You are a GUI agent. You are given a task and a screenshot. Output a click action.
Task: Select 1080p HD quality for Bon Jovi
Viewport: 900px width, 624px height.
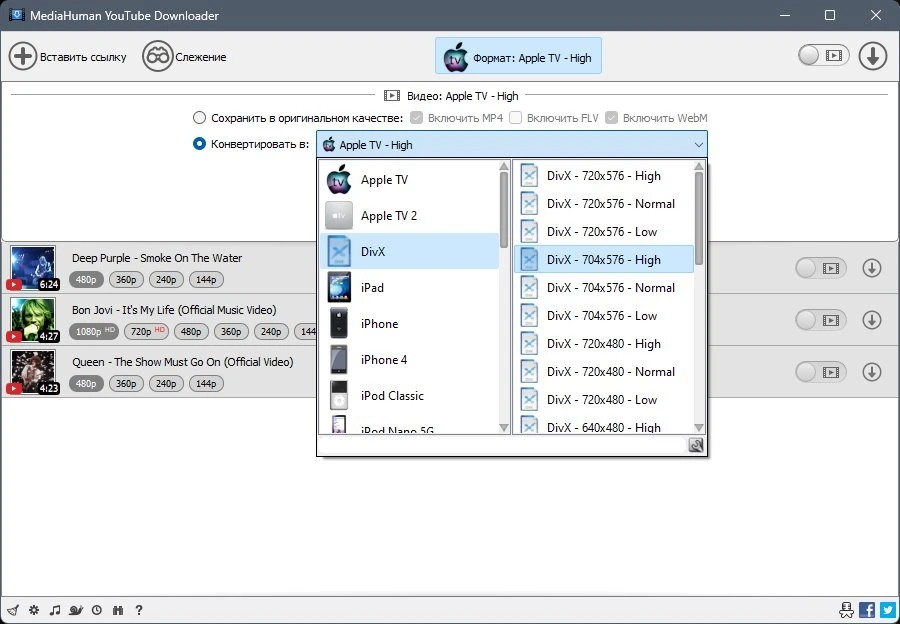[94, 331]
